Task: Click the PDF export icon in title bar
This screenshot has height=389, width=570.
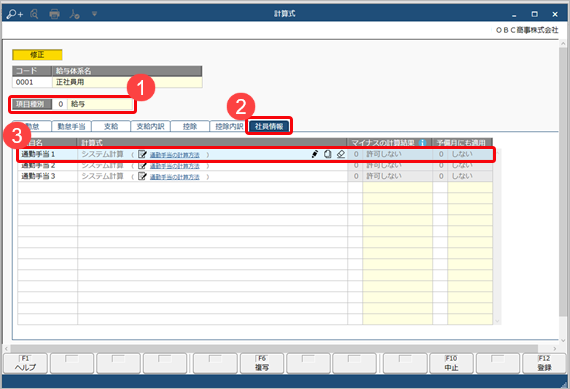Action: tap(74, 14)
